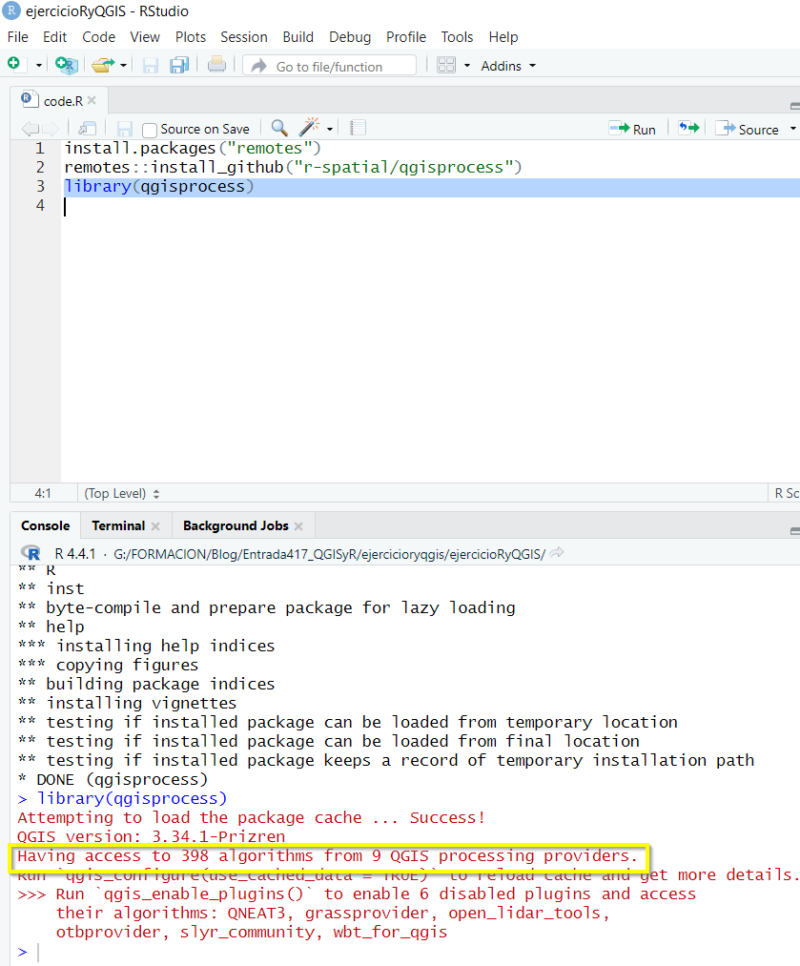This screenshot has width=800, height=966.
Task: Toggle the Source on Save checkbox
Action: (x=150, y=129)
